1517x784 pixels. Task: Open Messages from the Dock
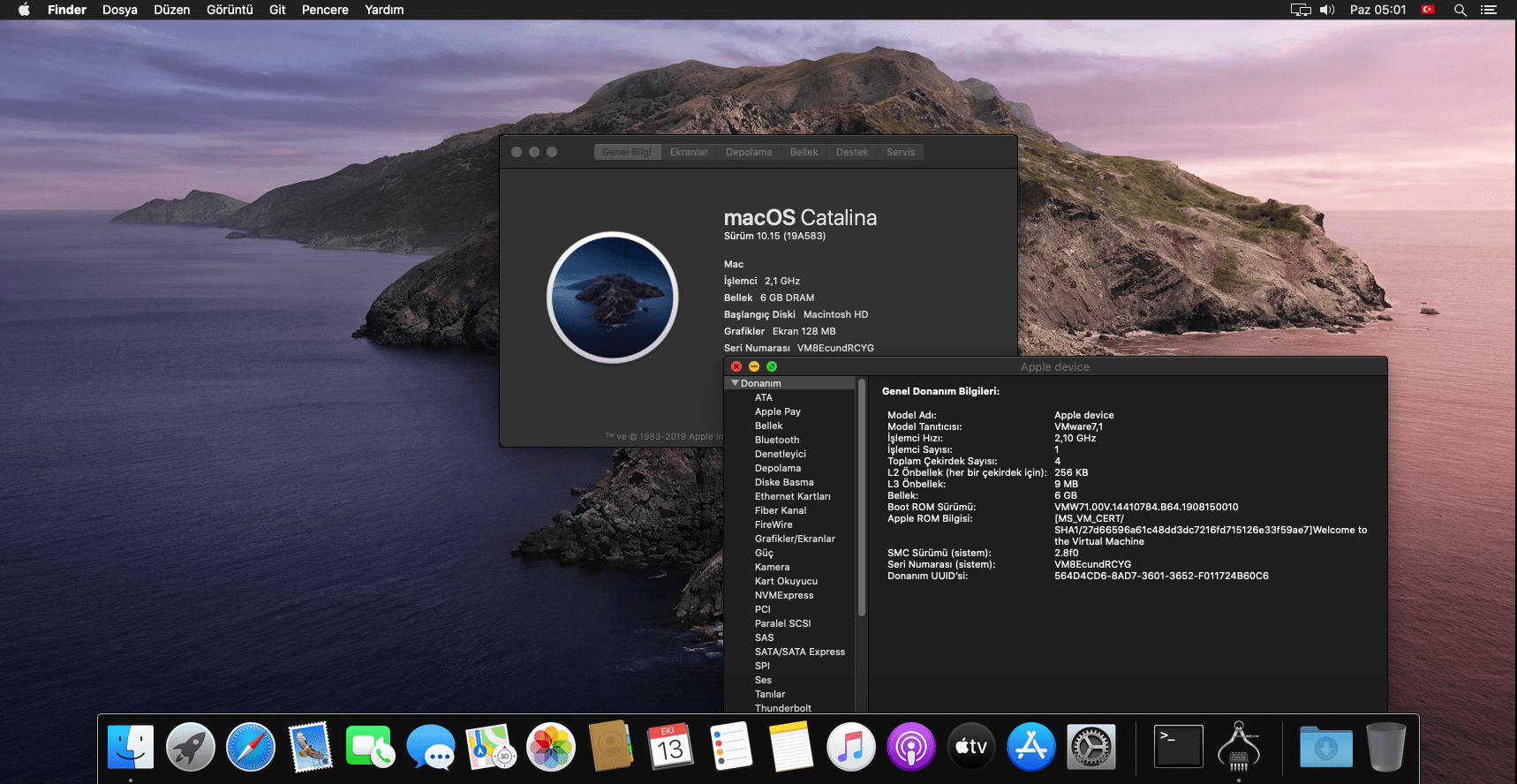(x=431, y=747)
